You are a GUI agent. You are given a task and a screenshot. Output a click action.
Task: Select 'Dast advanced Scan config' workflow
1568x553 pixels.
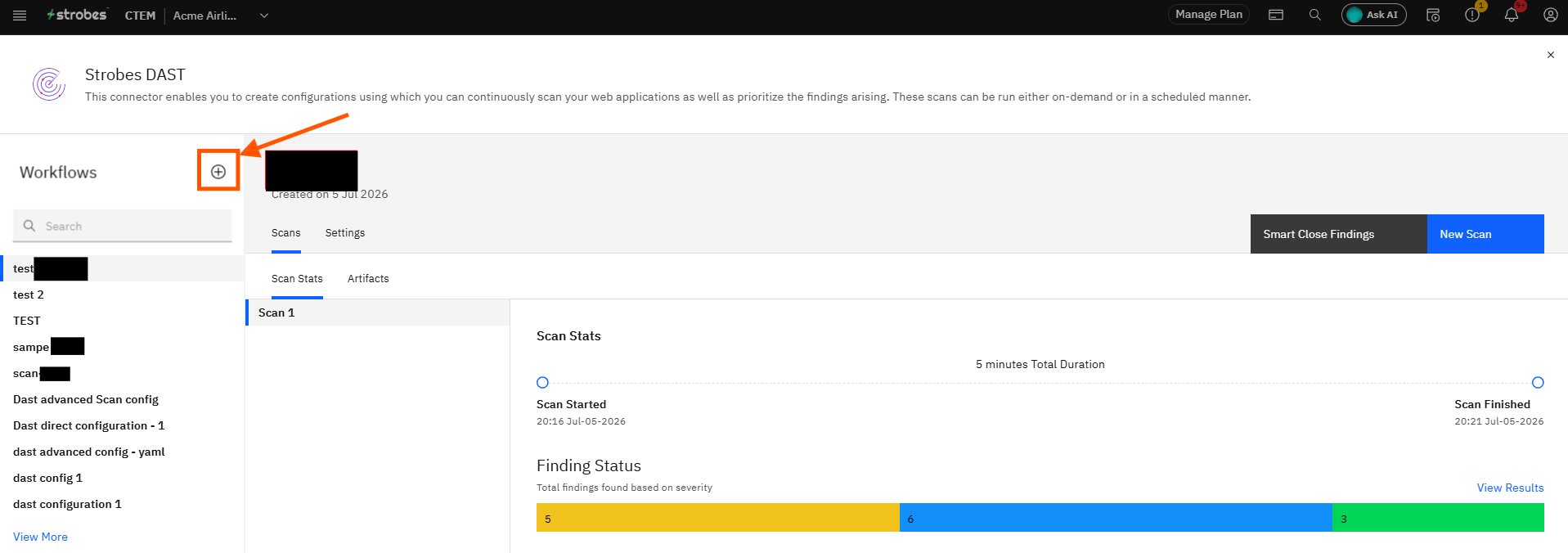pos(123,399)
